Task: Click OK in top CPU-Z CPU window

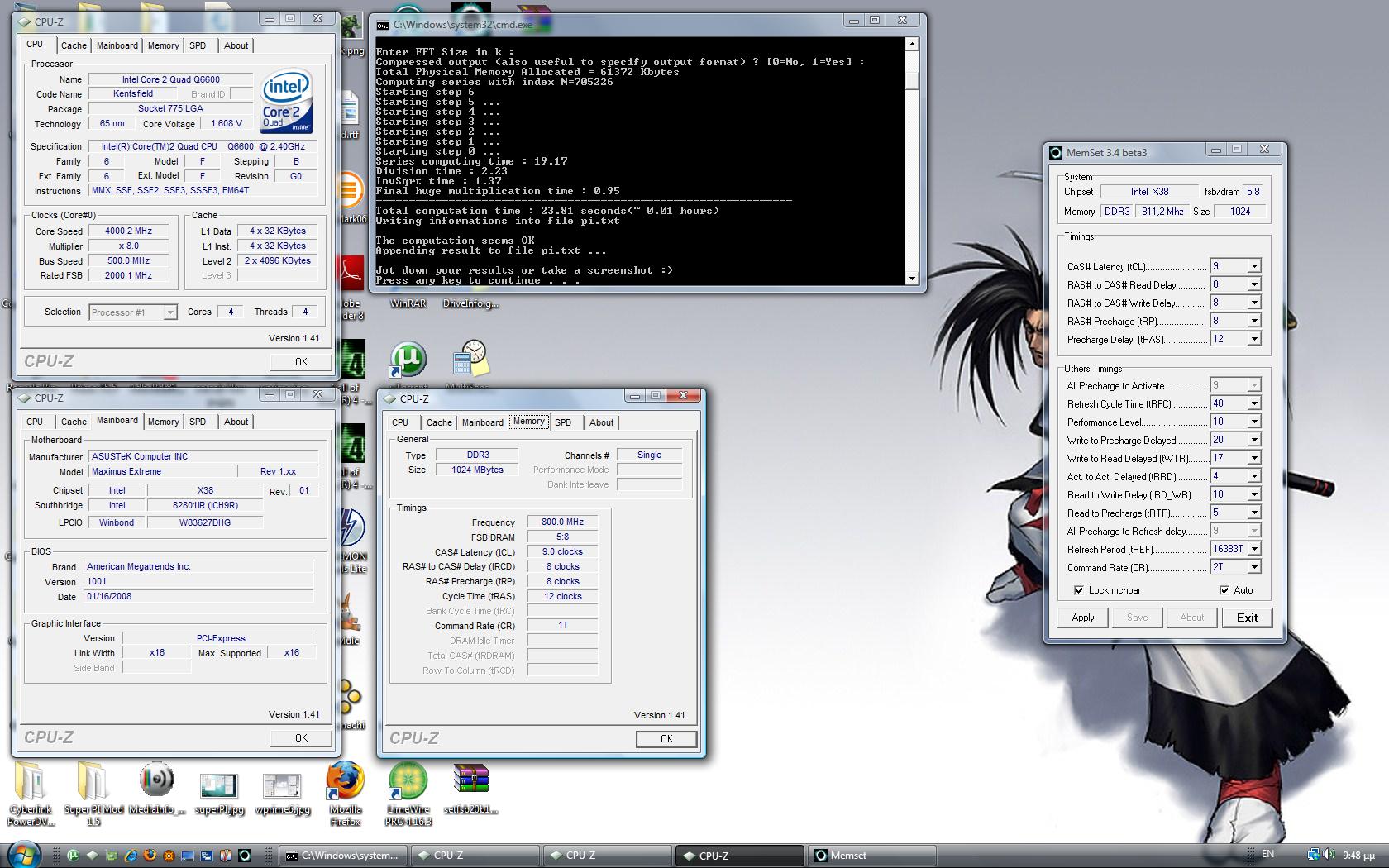Action: (x=301, y=362)
